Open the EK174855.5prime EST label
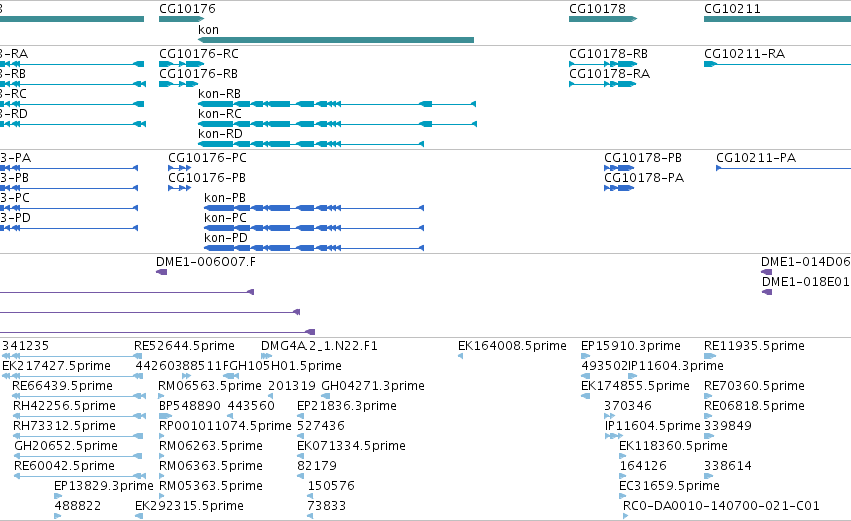Viewport: 851px width, 521px height. 635,386
